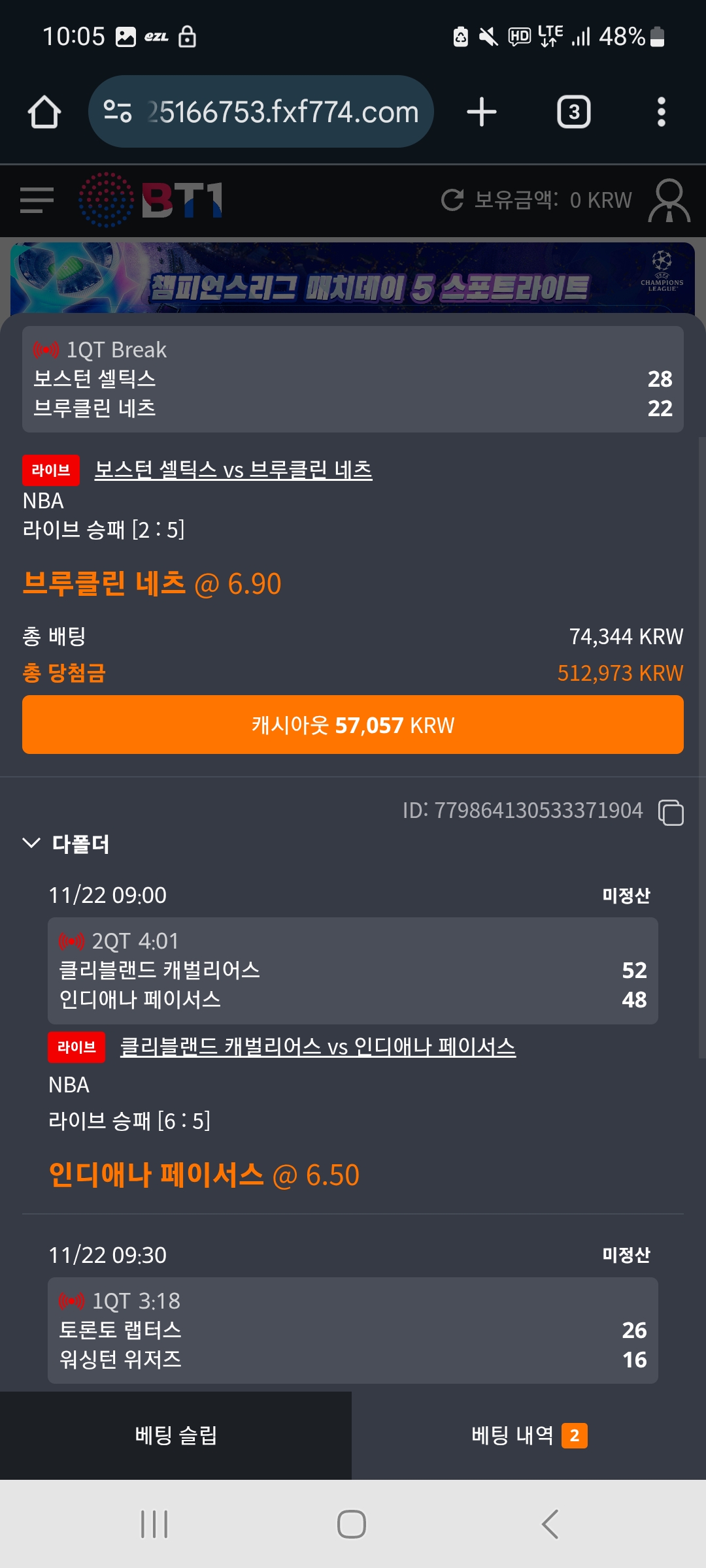Screen dimensions: 706x1568
Task: Copy the bet ID number
Action: 671,812
